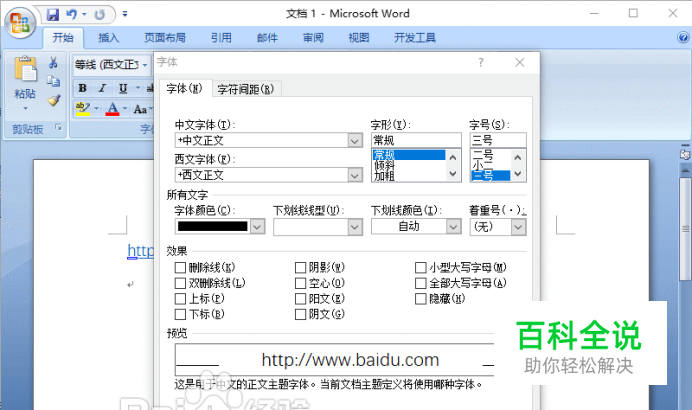This screenshot has height=410, width=692.
Task: Open the Office button menu
Action: click(20, 22)
